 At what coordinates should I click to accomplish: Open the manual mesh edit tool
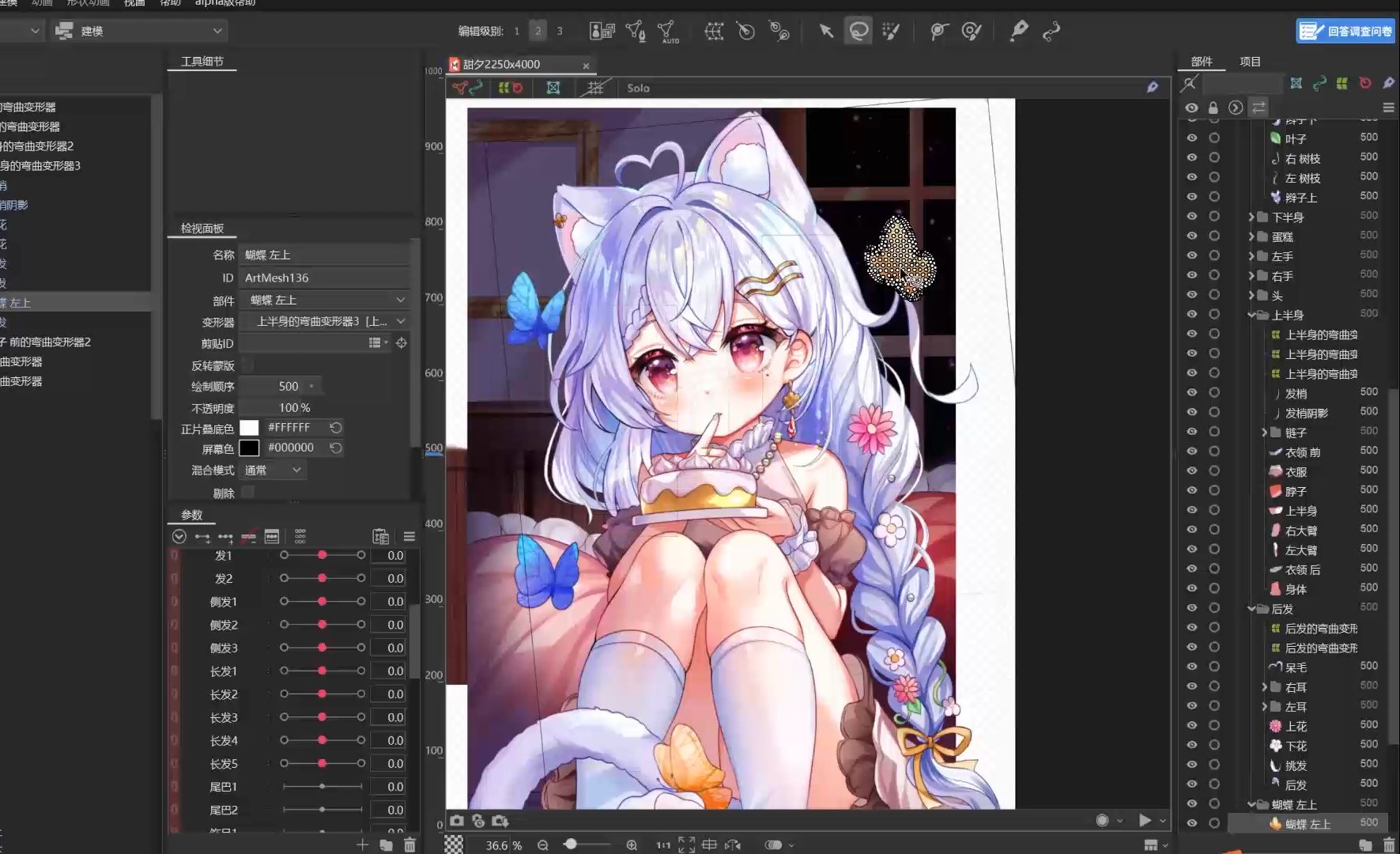(636, 31)
